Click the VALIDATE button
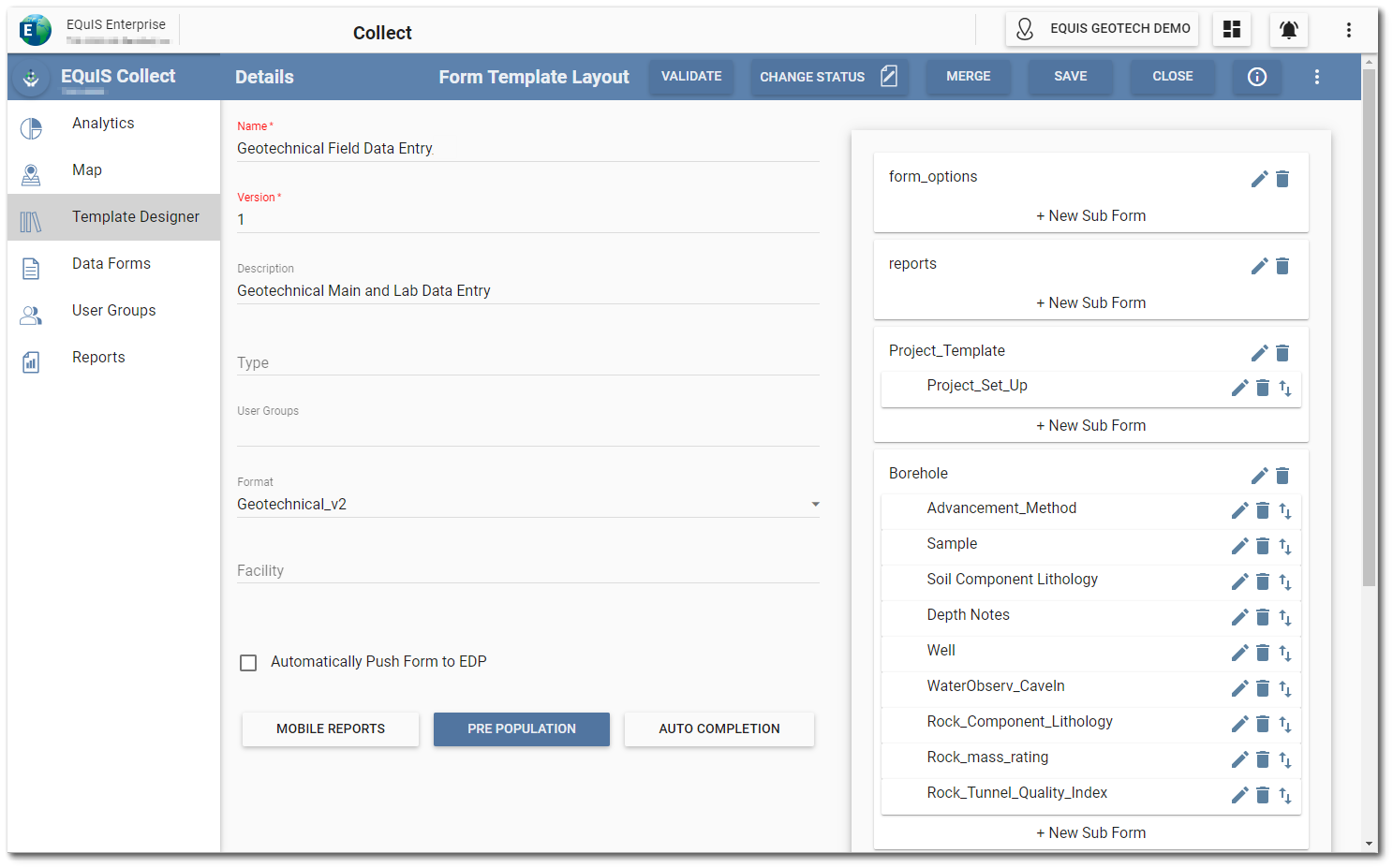1393x868 pixels. pyautogui.click(x=690, y=77)
